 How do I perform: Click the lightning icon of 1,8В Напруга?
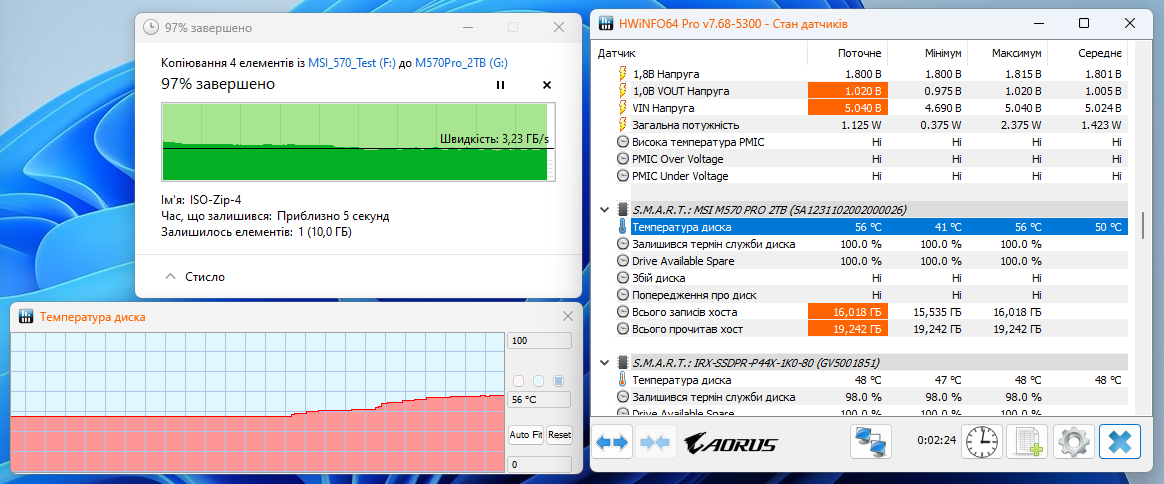point(623,74)
